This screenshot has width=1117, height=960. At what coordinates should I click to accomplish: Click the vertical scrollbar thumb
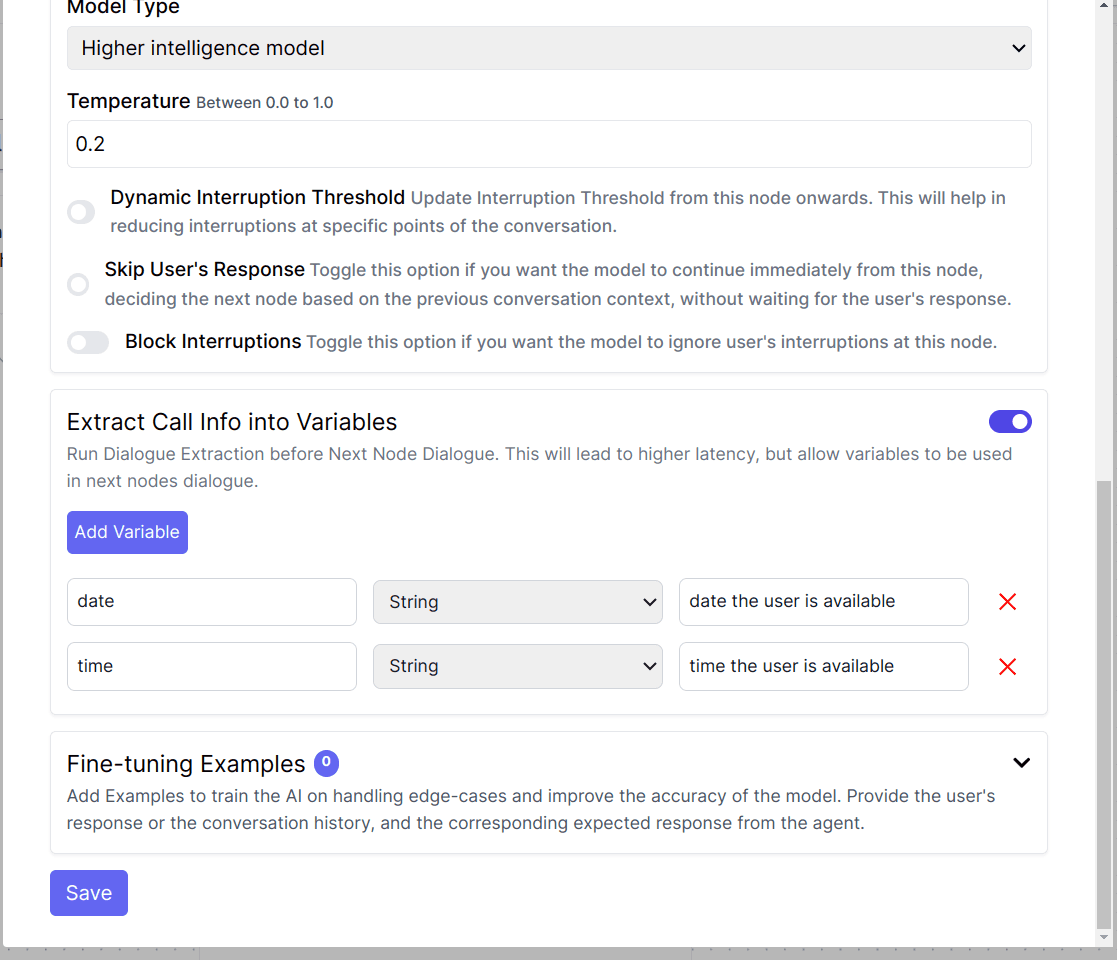click(x=1103, y=704)
